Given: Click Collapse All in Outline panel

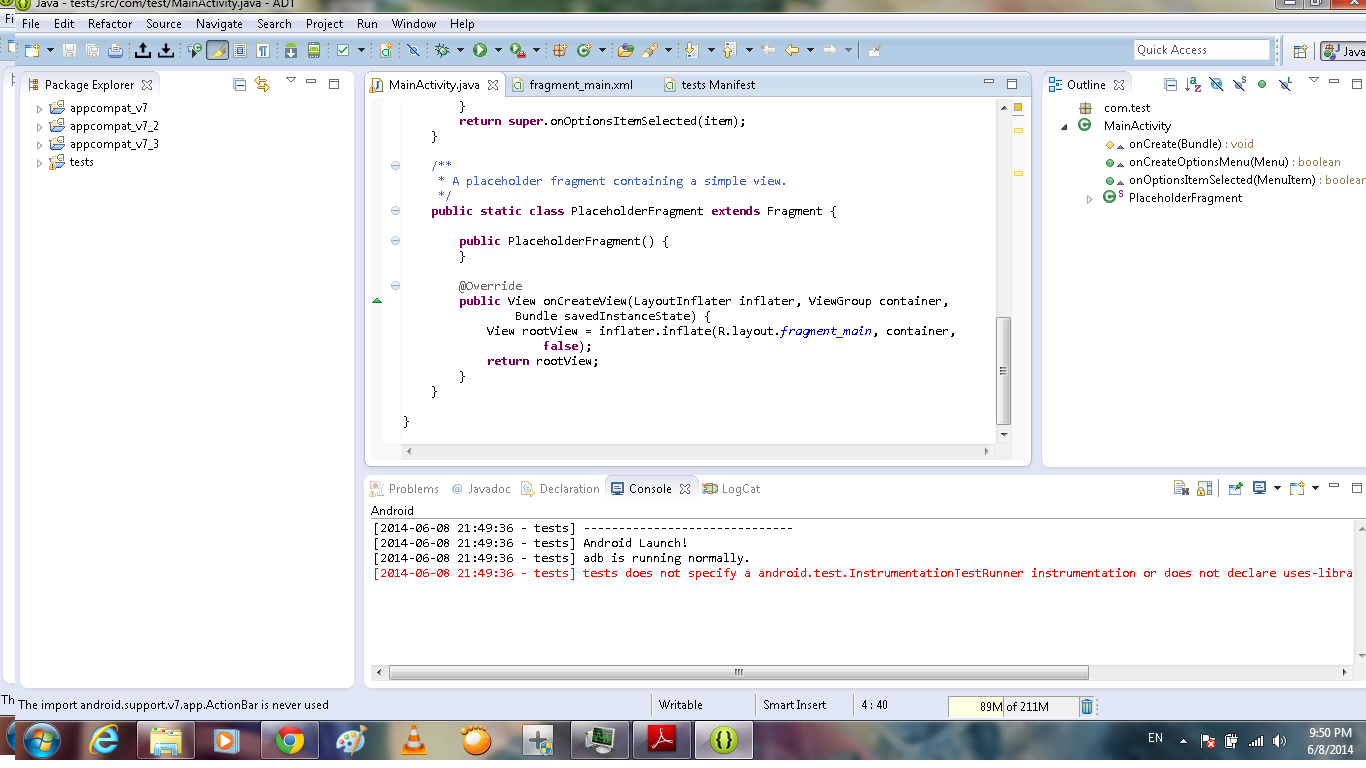Looking at the screenshot, I should [x=1170, y=85].
